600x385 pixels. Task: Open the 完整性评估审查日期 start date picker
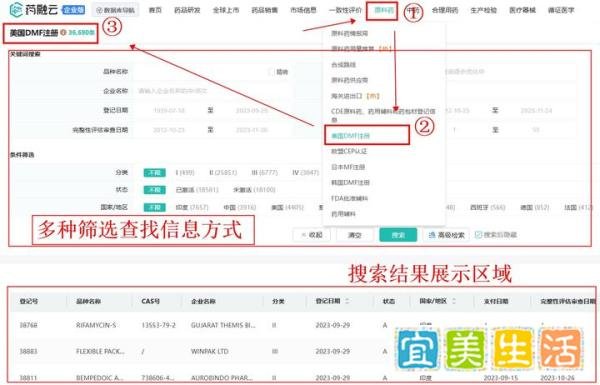point(169,130)
